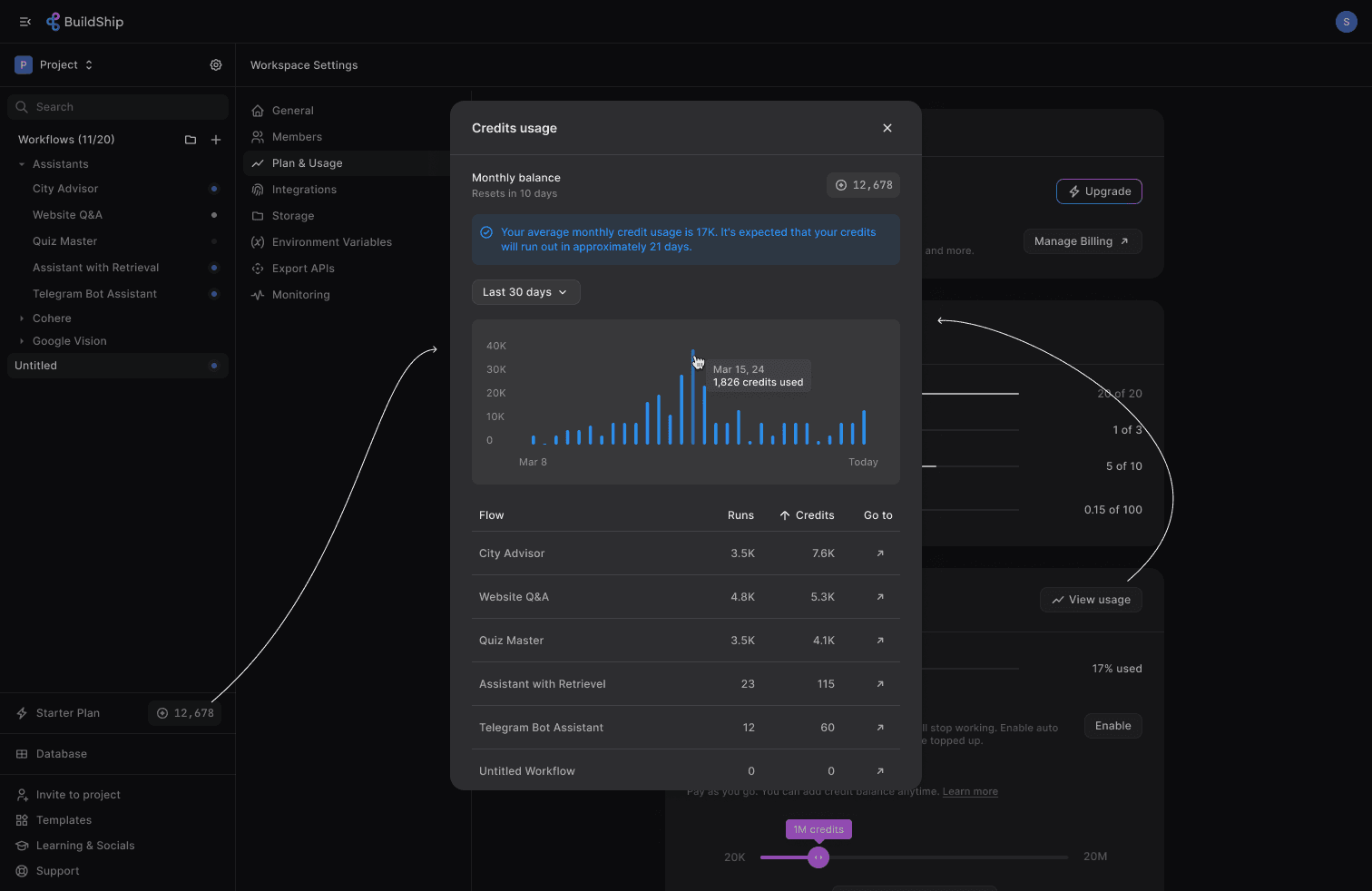This screenshot has height=891, width=1372.
Task: Open project settings gear icon
Action: (216, 65)
